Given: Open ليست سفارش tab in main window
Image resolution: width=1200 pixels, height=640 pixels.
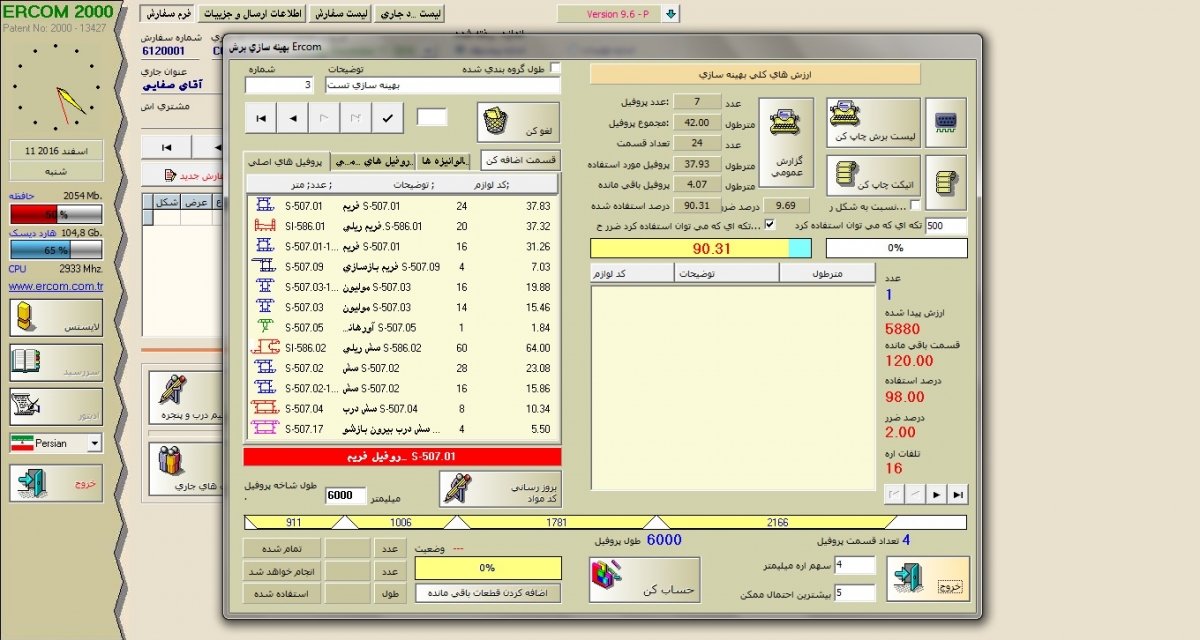Looking at the screenshot, I should [x=340, y=15].
